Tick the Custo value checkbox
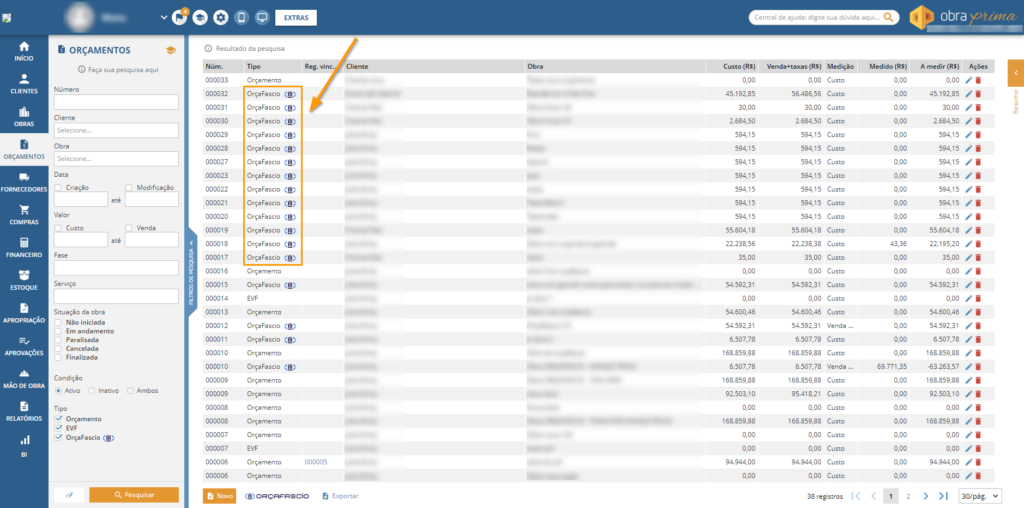The image size is (1024, 508). pos(59,228)
